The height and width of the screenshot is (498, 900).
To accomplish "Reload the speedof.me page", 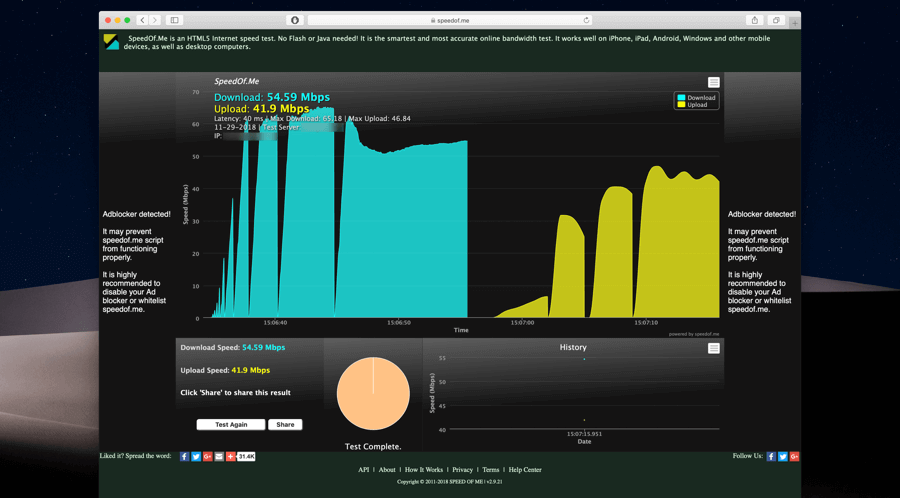I will (x=586, y=20).
